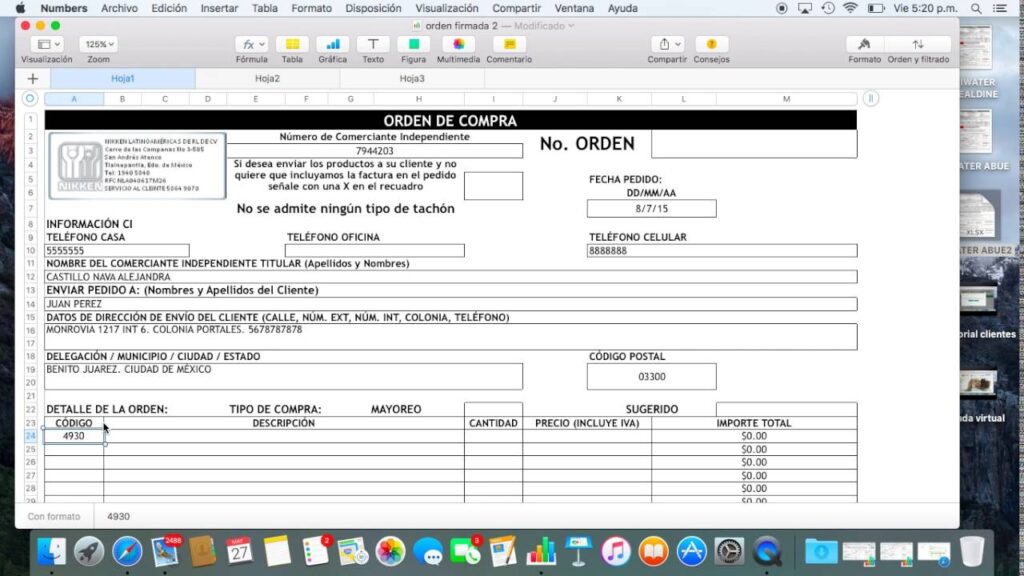Open the Visualización toolbar dropdown
Viewport: 1024px width, 576px height.
(x=45, y=44)
